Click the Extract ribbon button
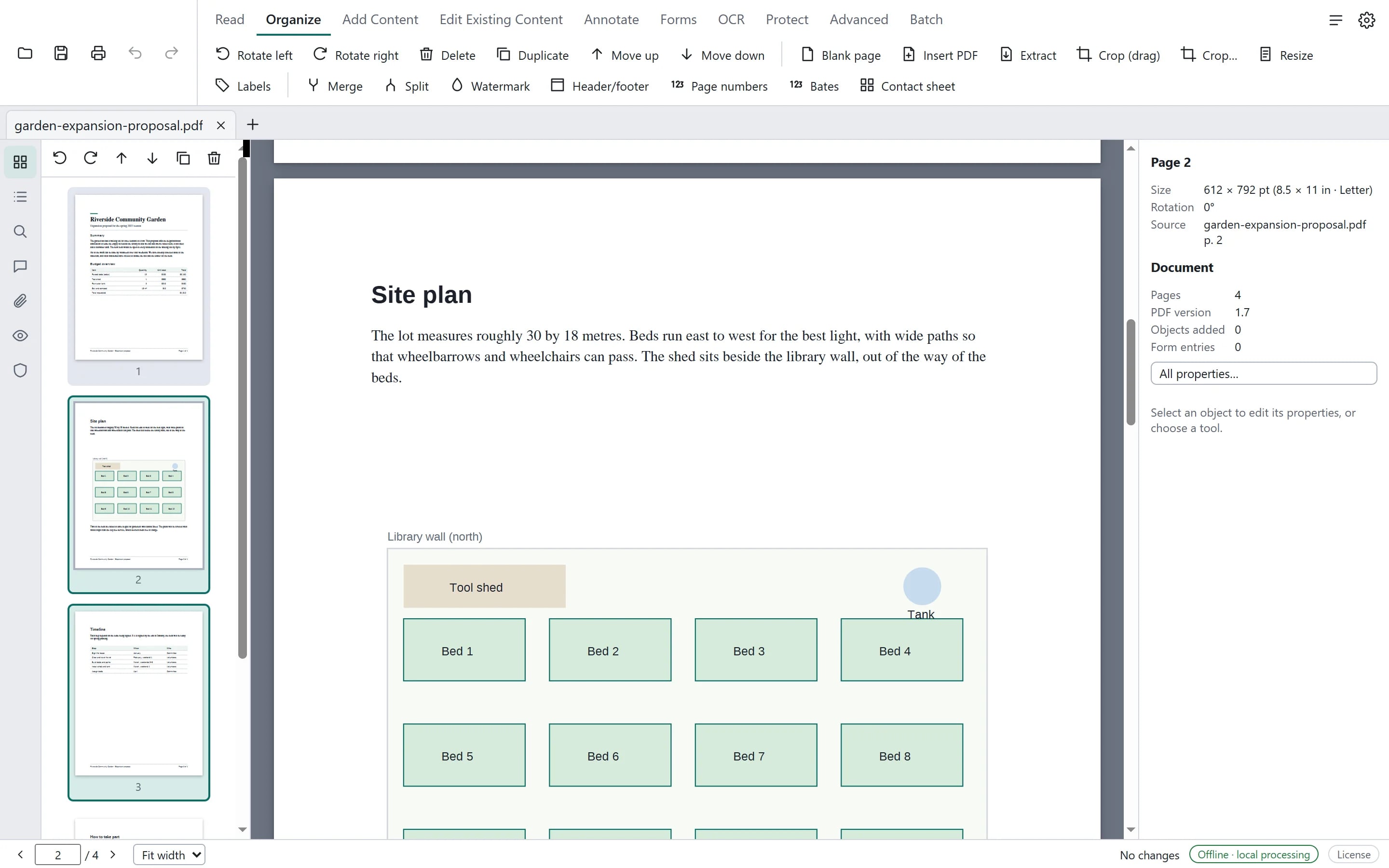Viewport: 1389px width, 868px height. [1028, 55]
